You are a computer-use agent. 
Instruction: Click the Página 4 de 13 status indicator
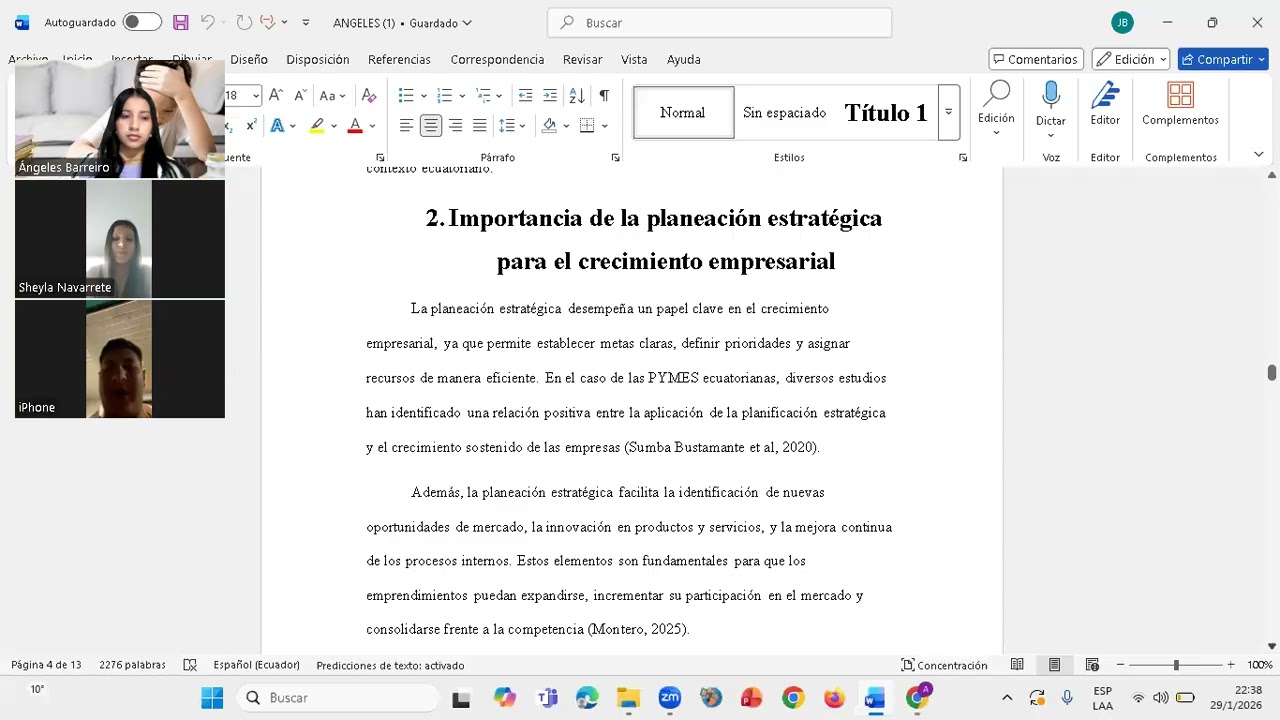point(46,665)
